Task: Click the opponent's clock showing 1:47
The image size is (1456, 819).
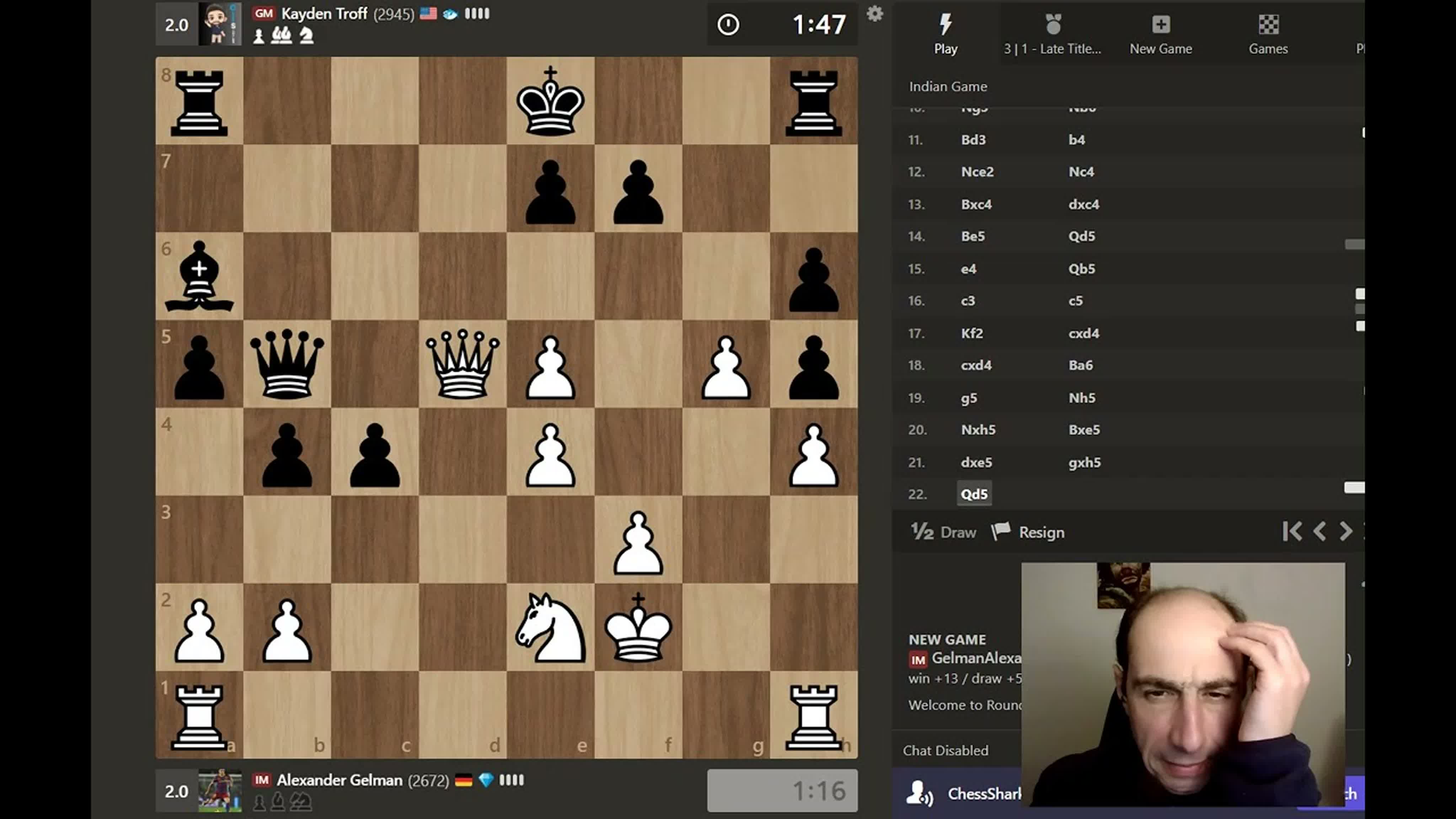Action: pos(782,24)
